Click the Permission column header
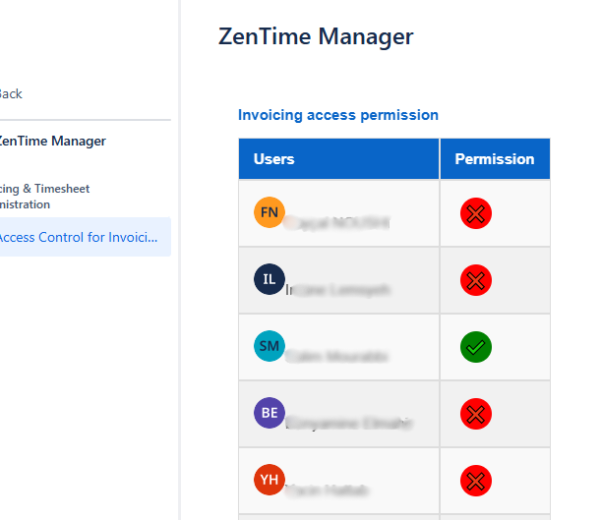 pos(495,159)
